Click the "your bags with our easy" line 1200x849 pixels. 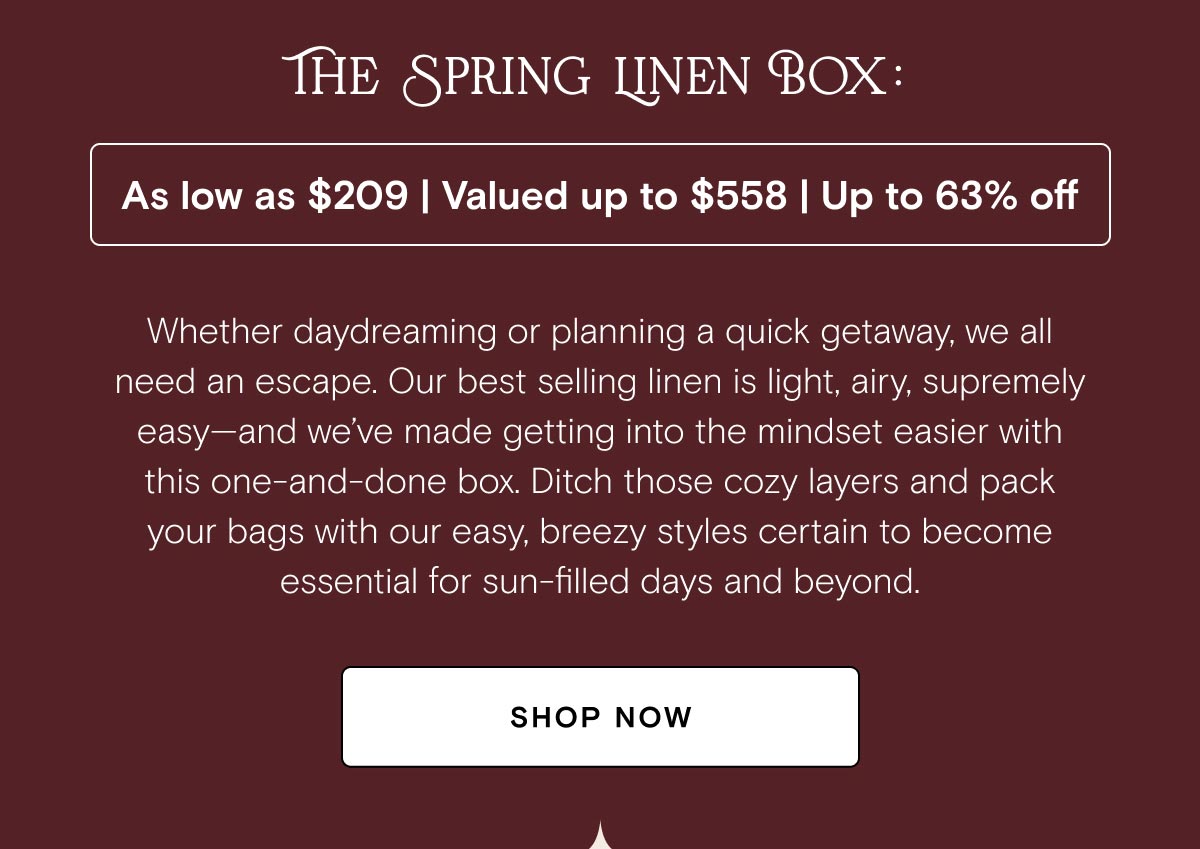600,532
